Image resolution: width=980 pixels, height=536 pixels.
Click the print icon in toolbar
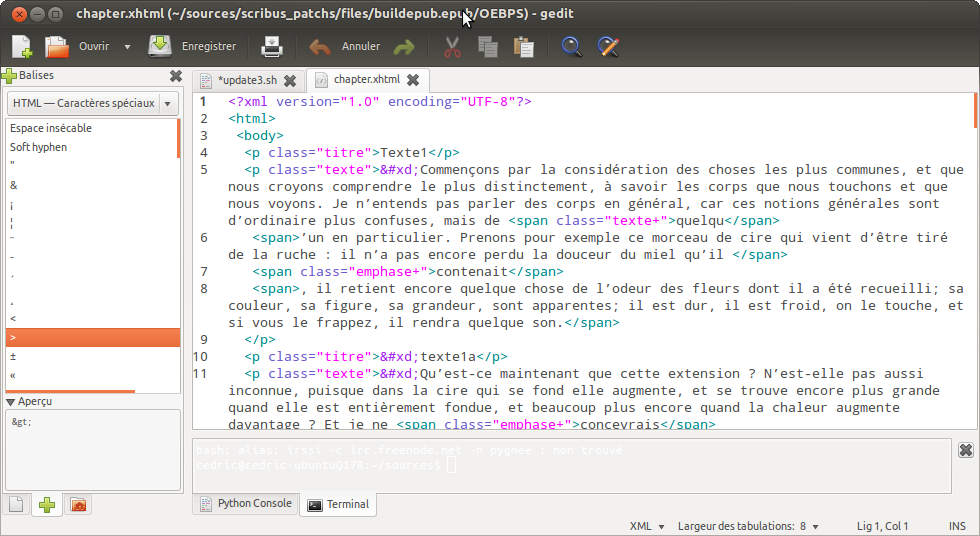coord(271,47)
